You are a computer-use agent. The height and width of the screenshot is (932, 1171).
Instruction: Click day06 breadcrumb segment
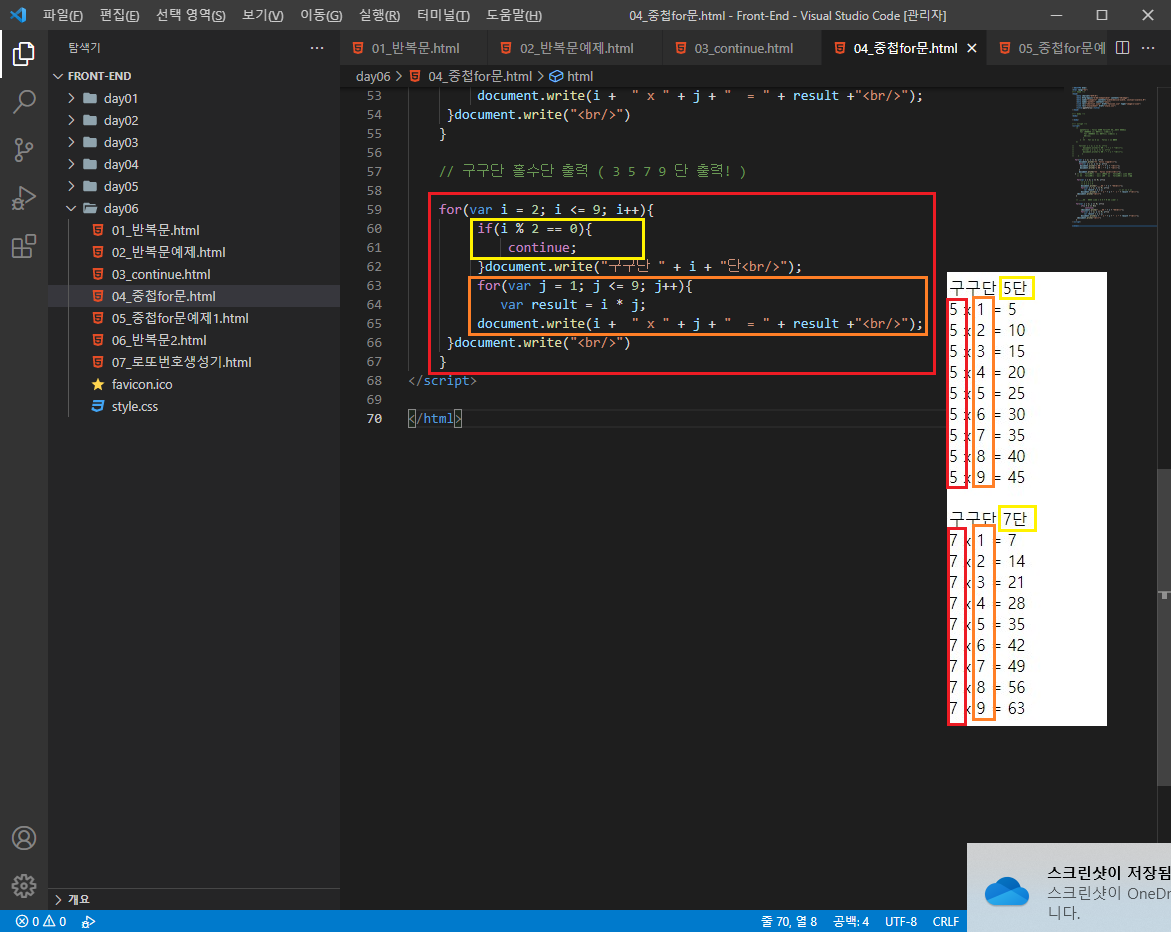tap(373, 76)
